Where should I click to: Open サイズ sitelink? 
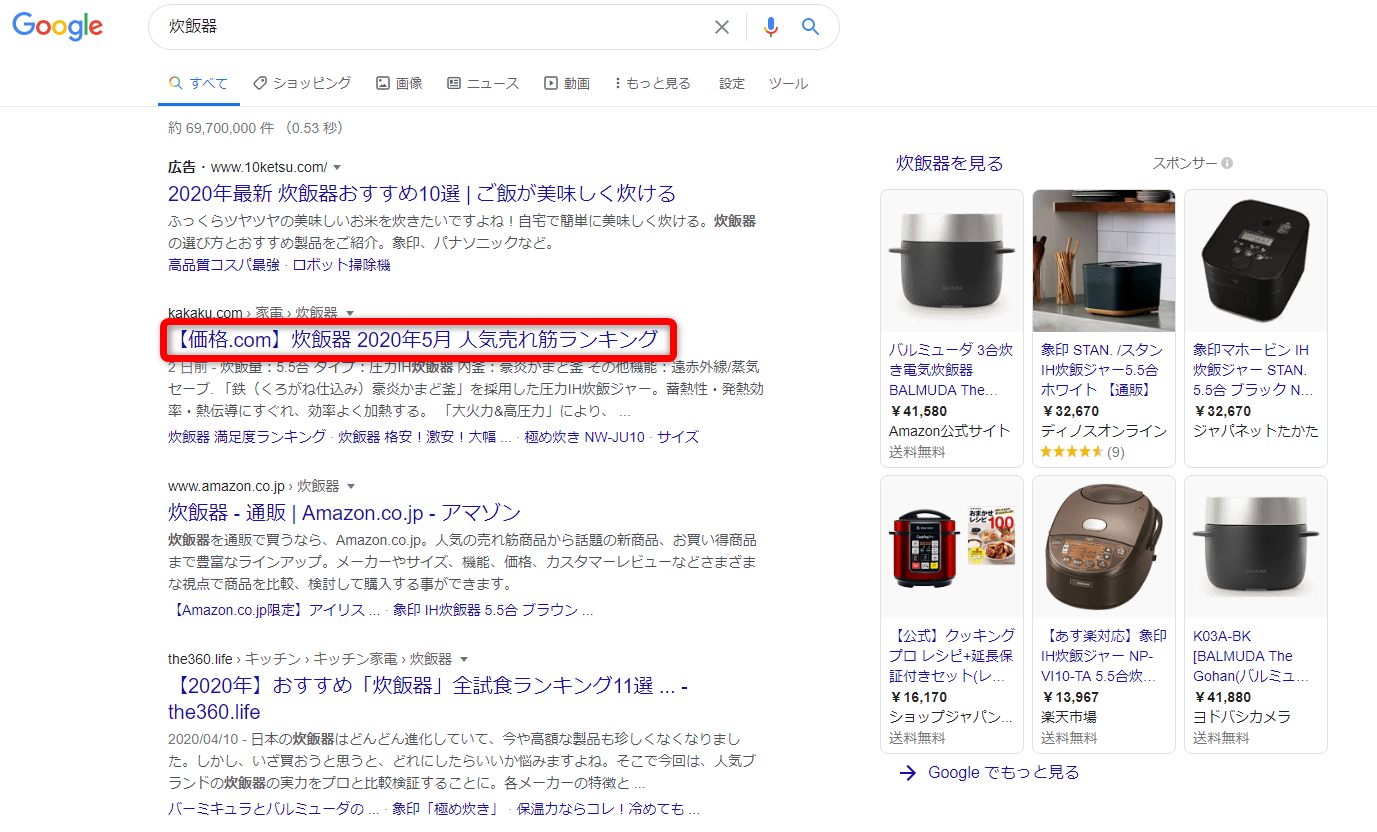678,437
